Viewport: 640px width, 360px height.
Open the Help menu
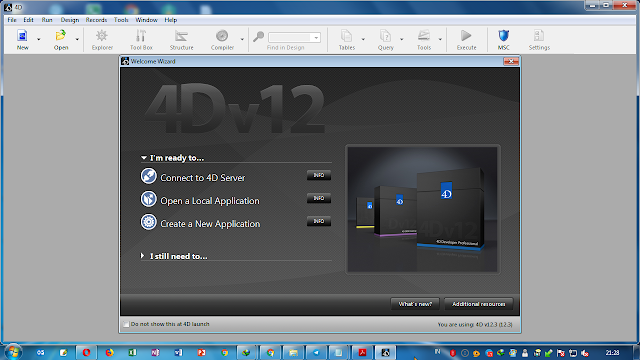[x=171, y=20]
